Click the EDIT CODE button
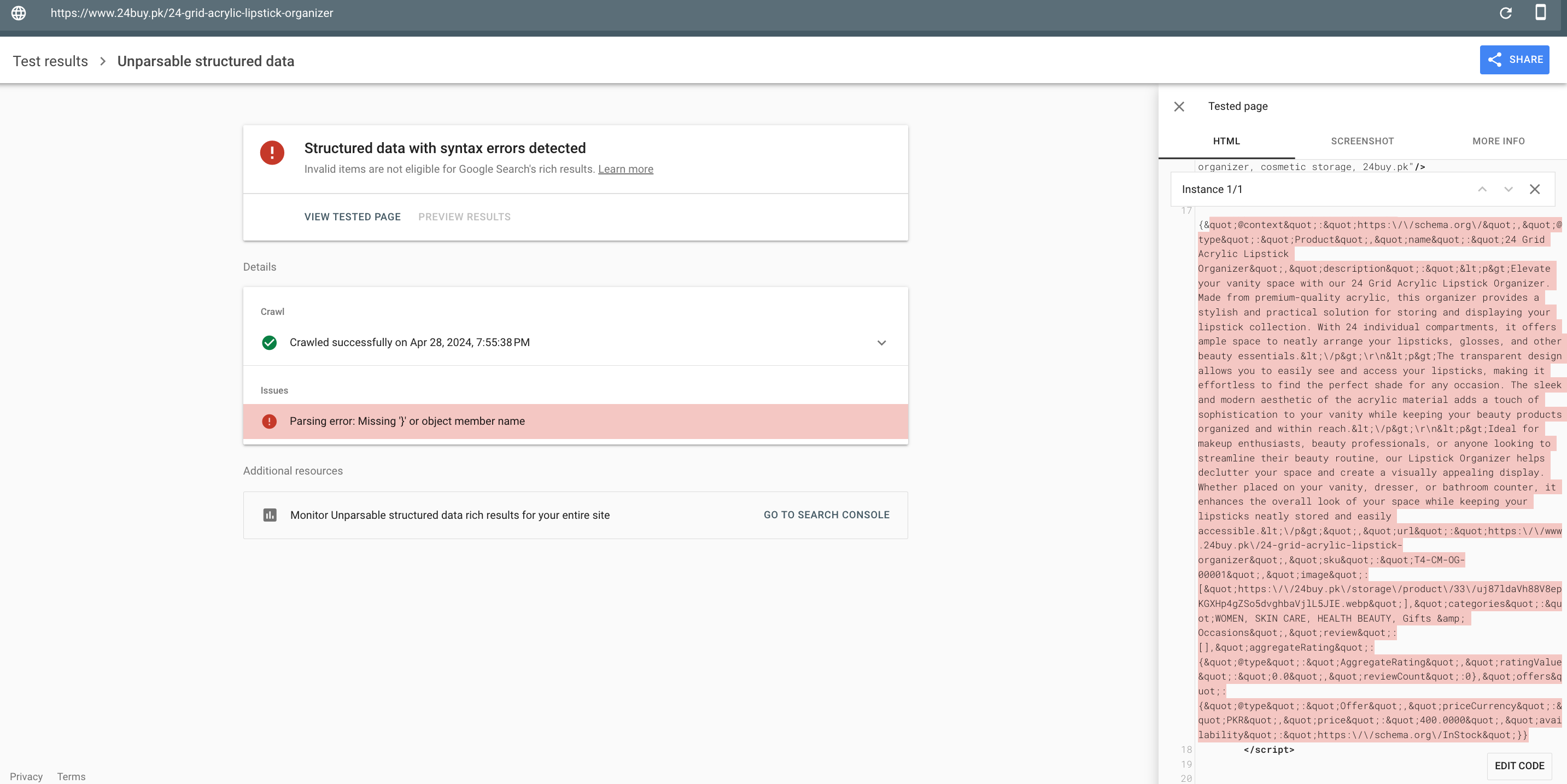This screenshot has height=784, width=1567. coord(1519,766)
